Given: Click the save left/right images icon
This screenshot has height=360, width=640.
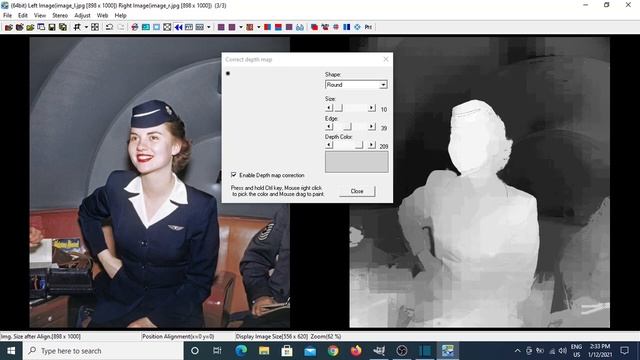Looking at the screenshot, I should 62,27.
